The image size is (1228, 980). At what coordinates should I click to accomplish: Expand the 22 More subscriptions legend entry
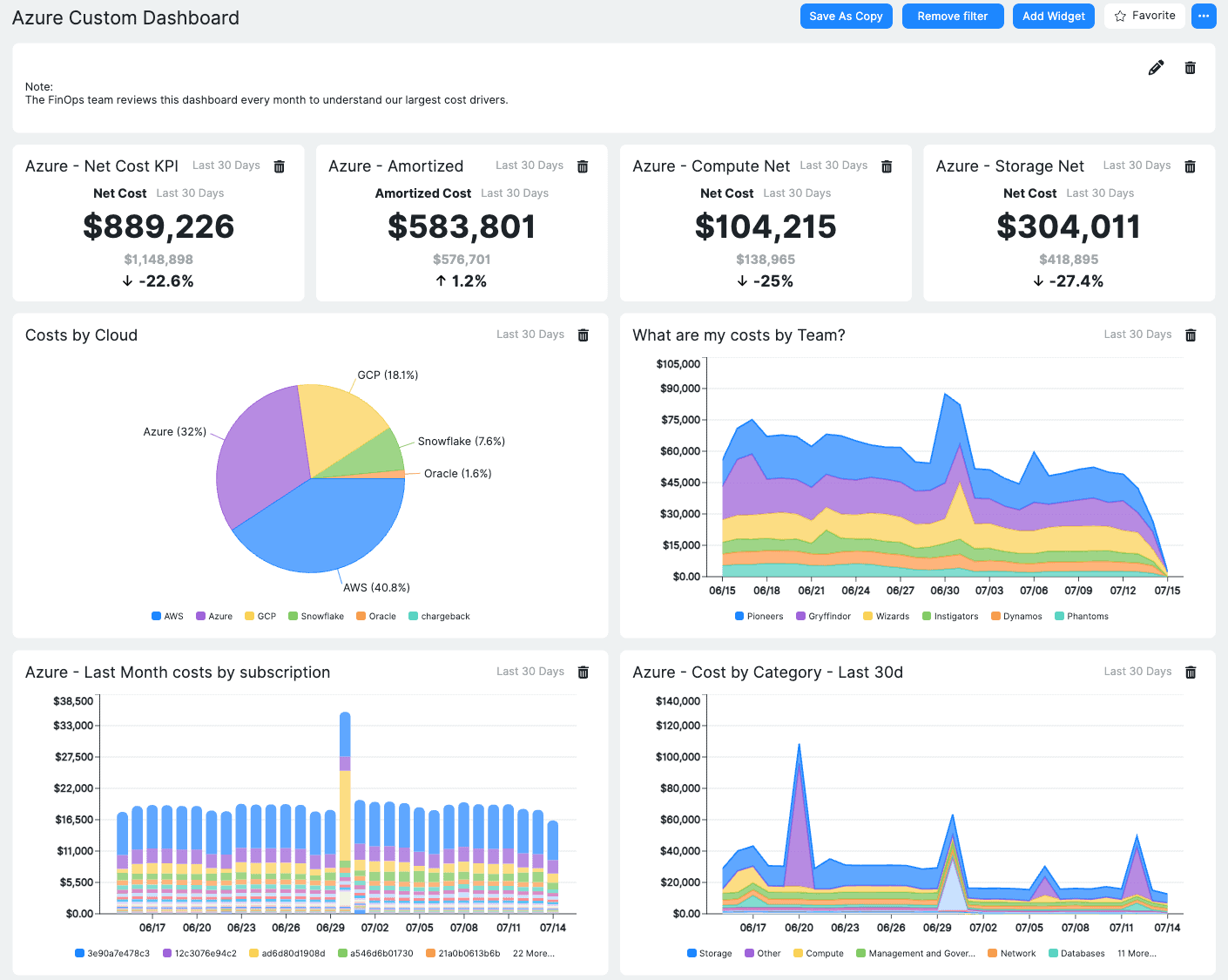[x=534, y=953]
